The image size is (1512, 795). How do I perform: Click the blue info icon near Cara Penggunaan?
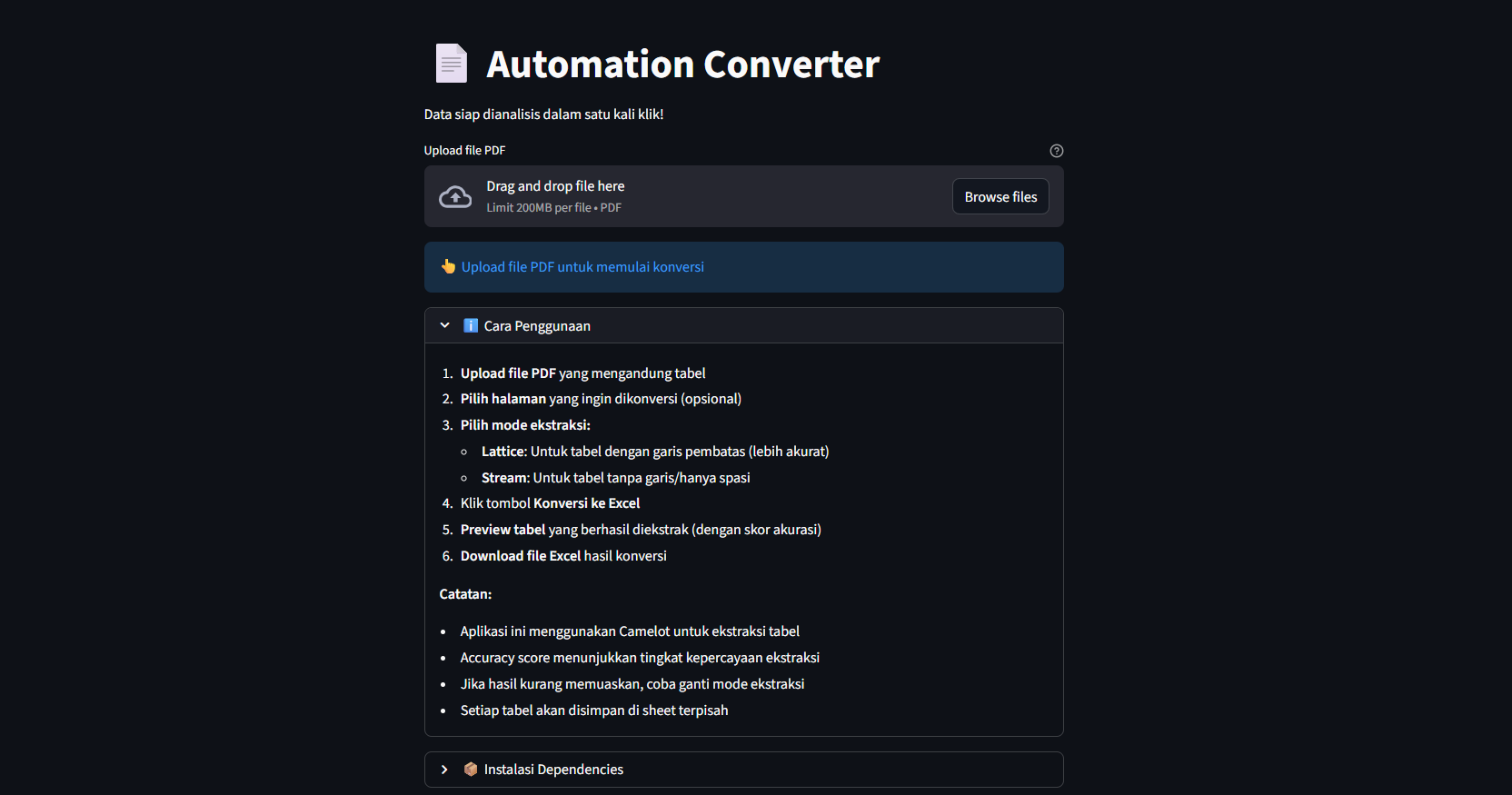[471, 325]
